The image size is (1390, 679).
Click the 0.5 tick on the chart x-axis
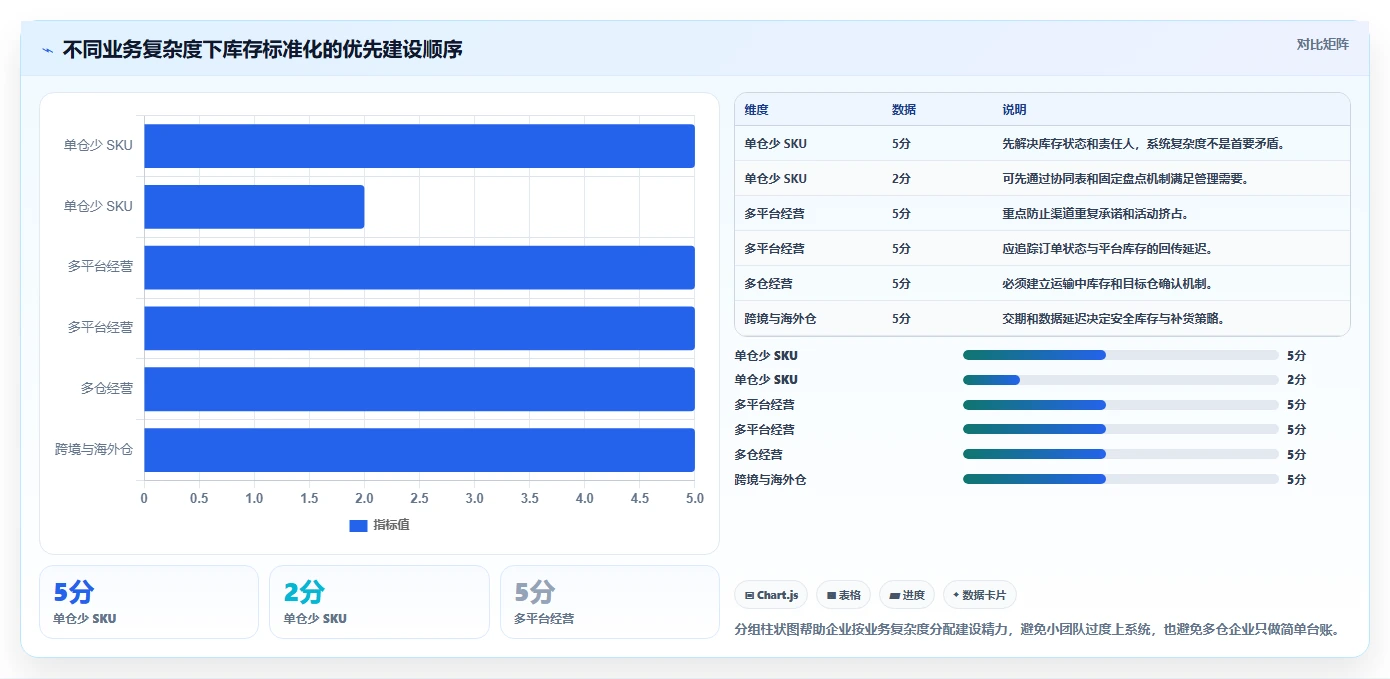pyautogui.click(x=199, y=498)
